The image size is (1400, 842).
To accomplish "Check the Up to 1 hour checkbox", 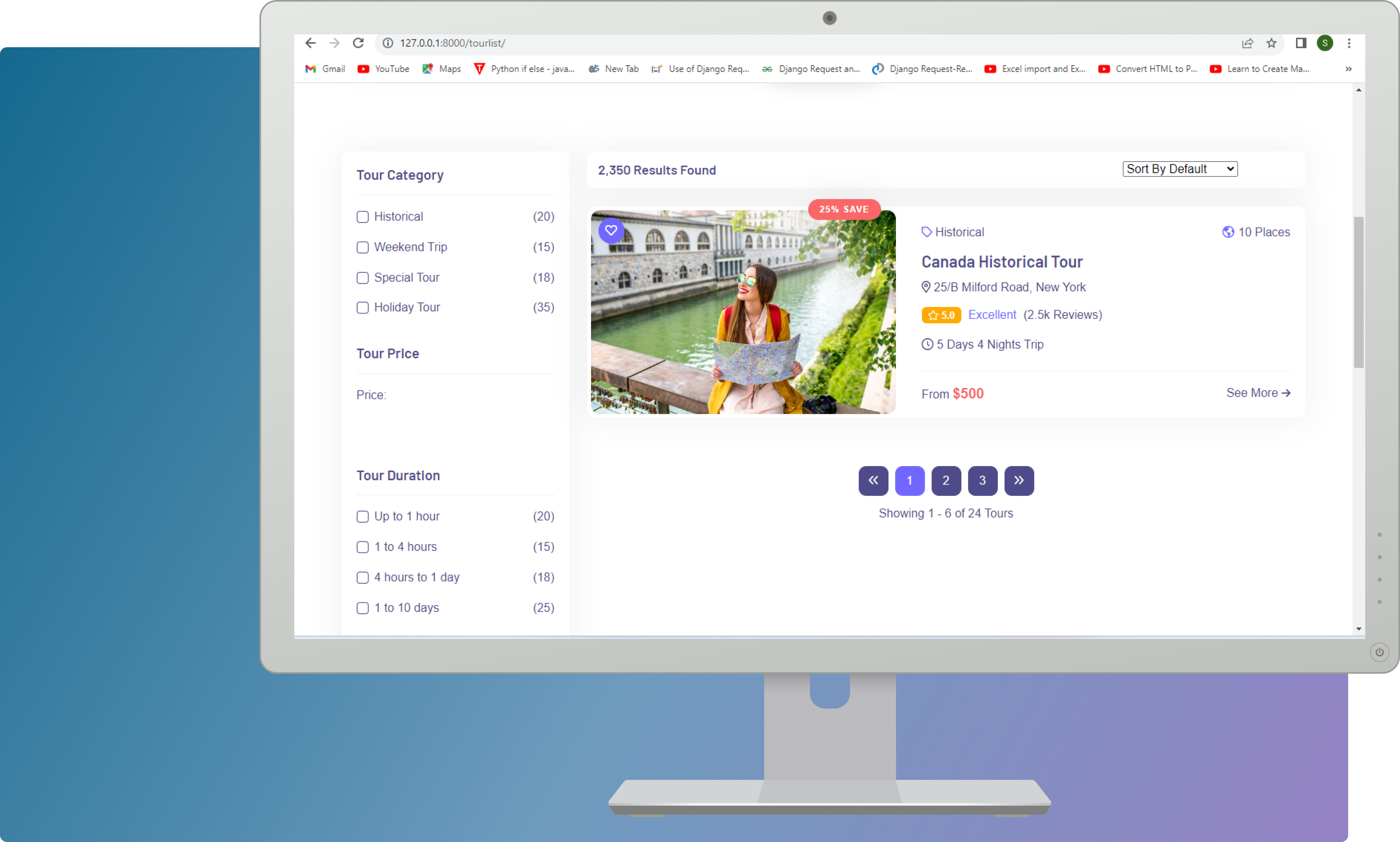I will point(362,516).
